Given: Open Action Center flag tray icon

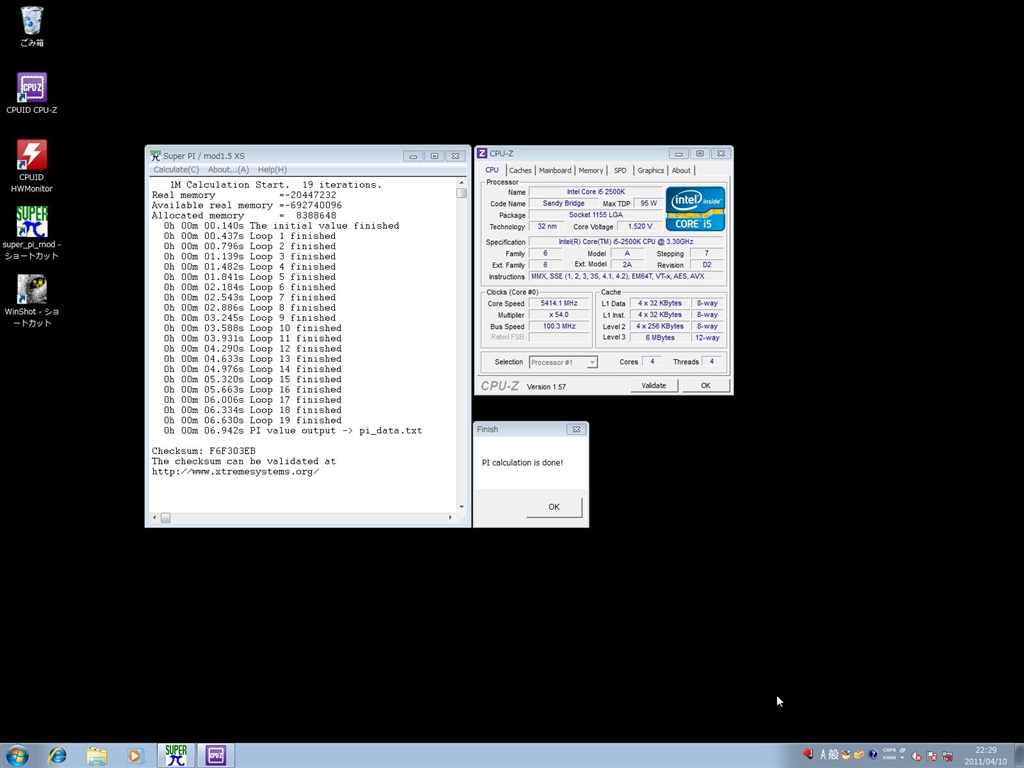Looking at the screenshot, I should point(932,756).
